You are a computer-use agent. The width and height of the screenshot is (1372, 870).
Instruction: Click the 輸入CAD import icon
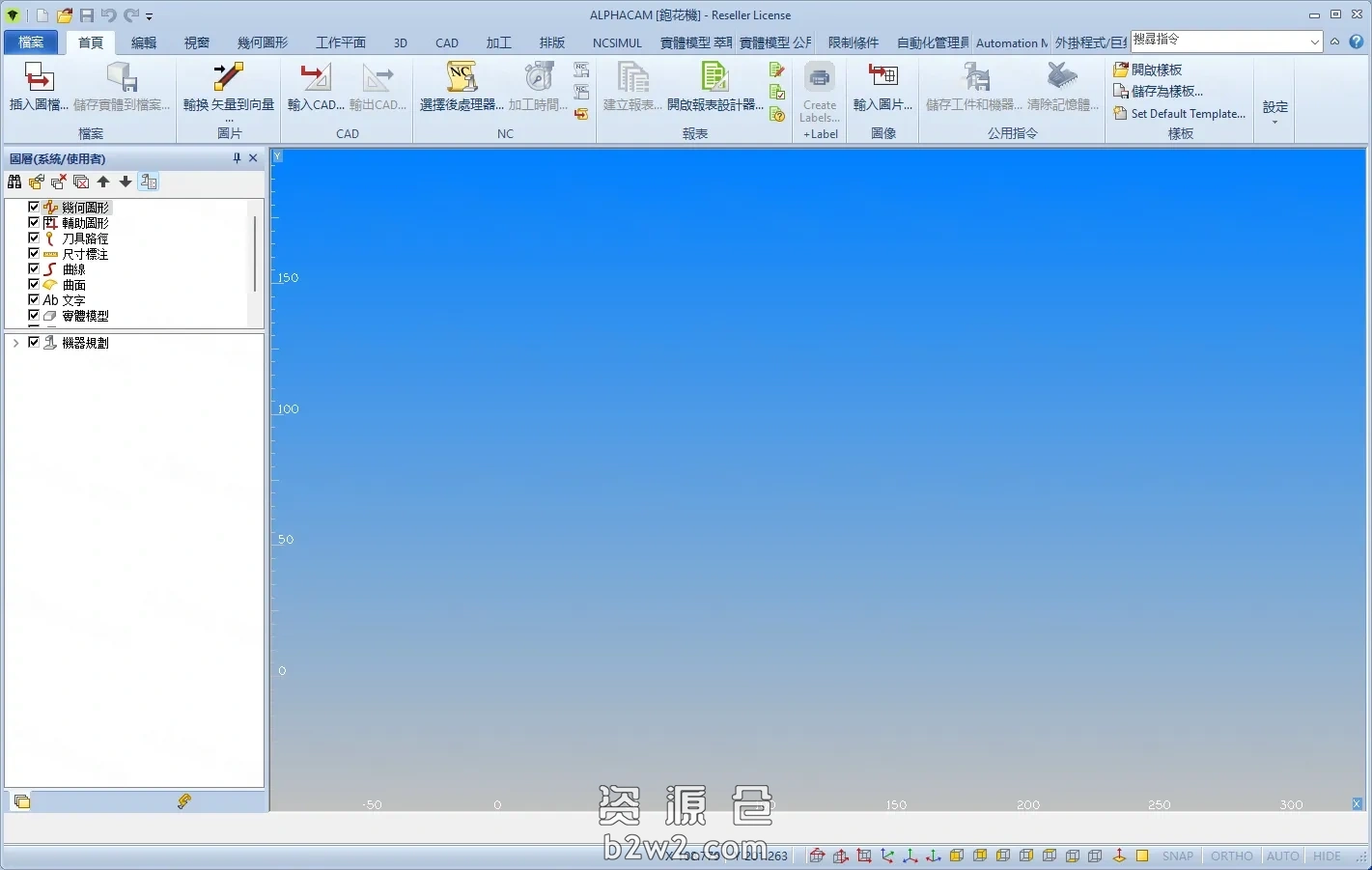pos(315,79)
